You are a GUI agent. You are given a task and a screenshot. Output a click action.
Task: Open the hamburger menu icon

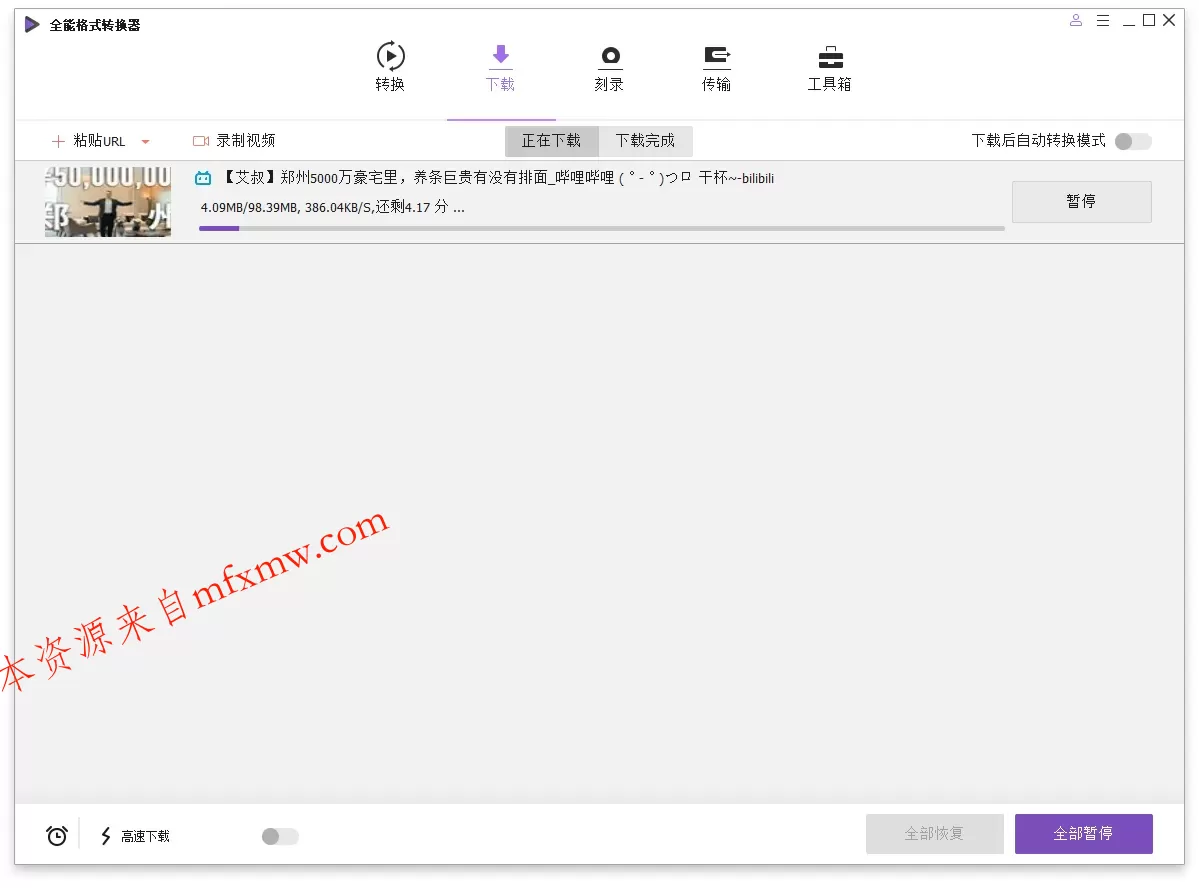[1103, 21]
